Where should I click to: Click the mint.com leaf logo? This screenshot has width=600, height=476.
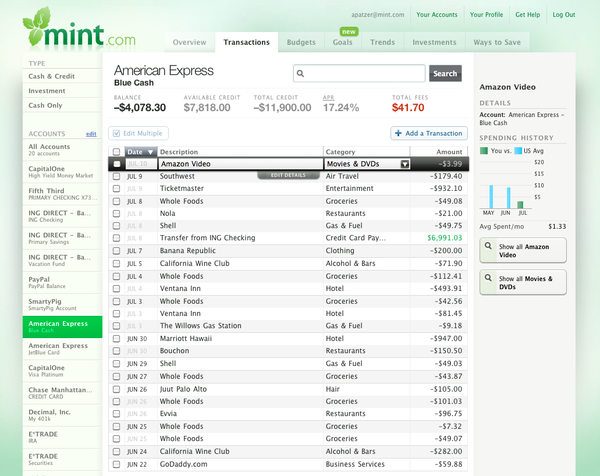(37, 25)
